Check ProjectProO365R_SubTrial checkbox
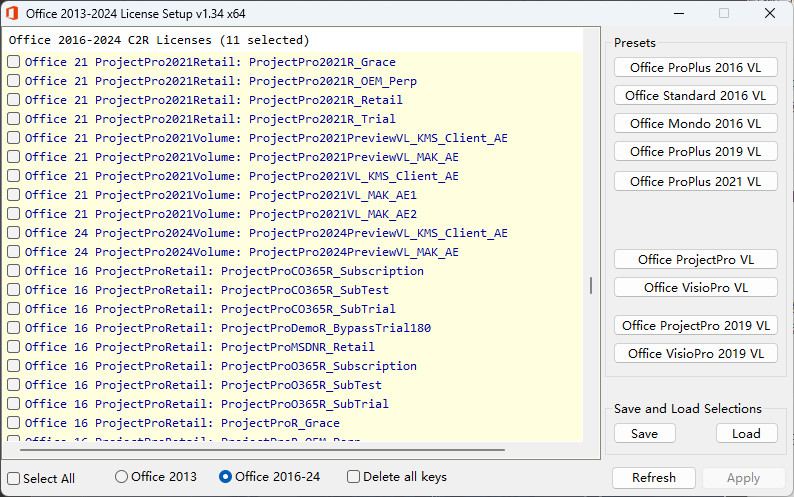The width and height of the screenshot is (794, 497). [x=14, y=404]
